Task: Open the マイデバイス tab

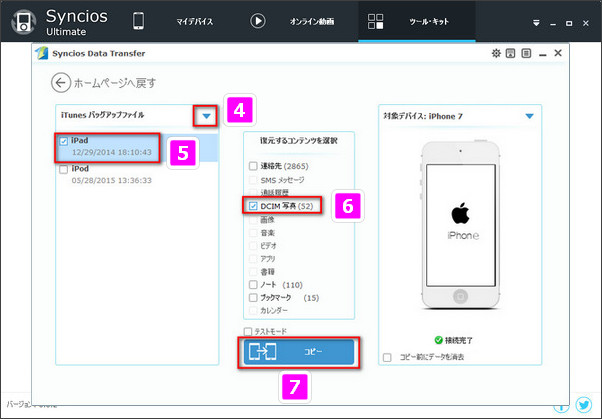Action: [x=195, y=22]
